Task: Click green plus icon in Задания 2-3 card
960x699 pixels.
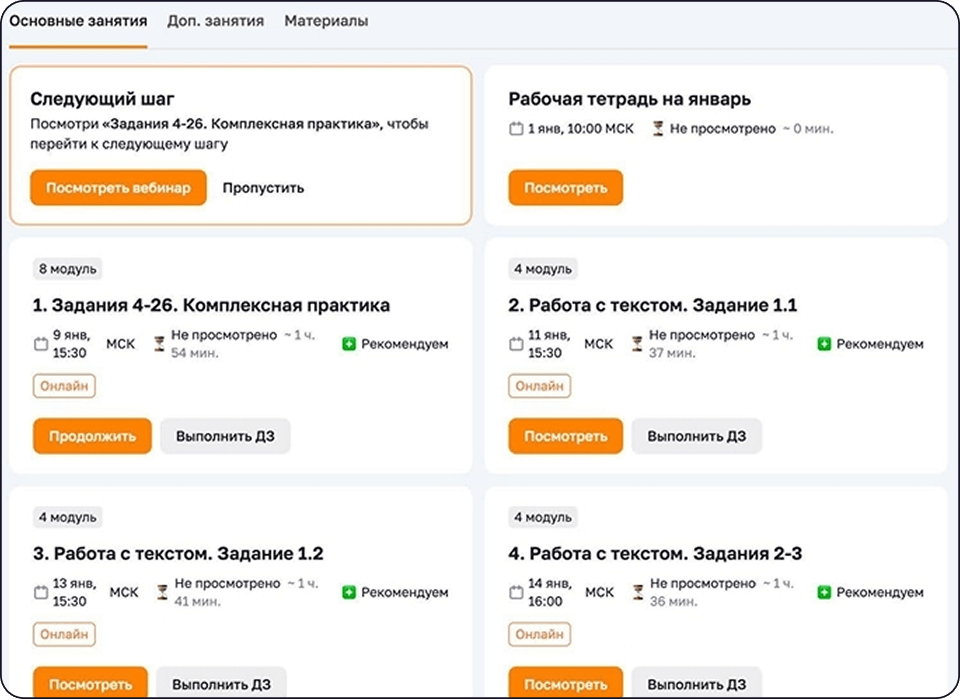Action: [824, 592]
